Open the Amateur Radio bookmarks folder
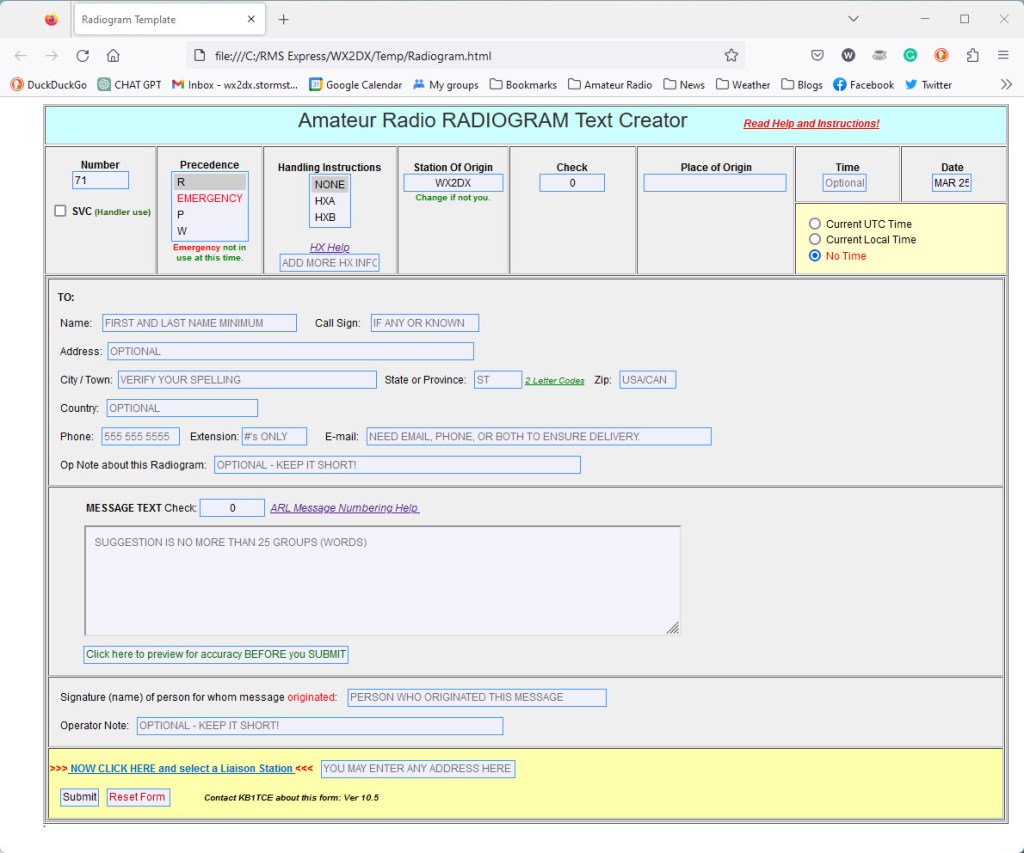 (x=609, y=85)
